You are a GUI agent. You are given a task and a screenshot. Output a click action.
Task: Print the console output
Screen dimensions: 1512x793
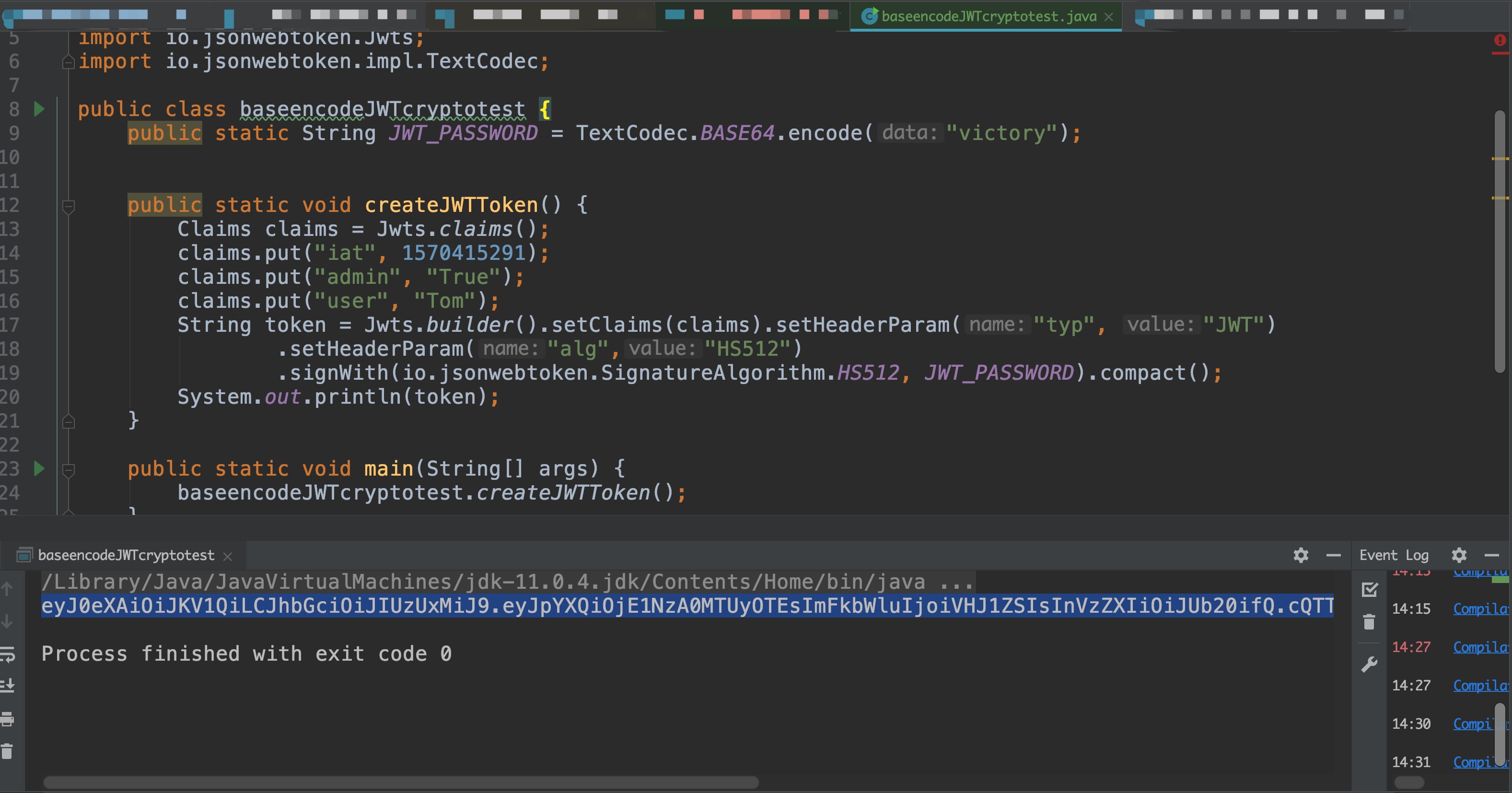click(x=7, y=719)
